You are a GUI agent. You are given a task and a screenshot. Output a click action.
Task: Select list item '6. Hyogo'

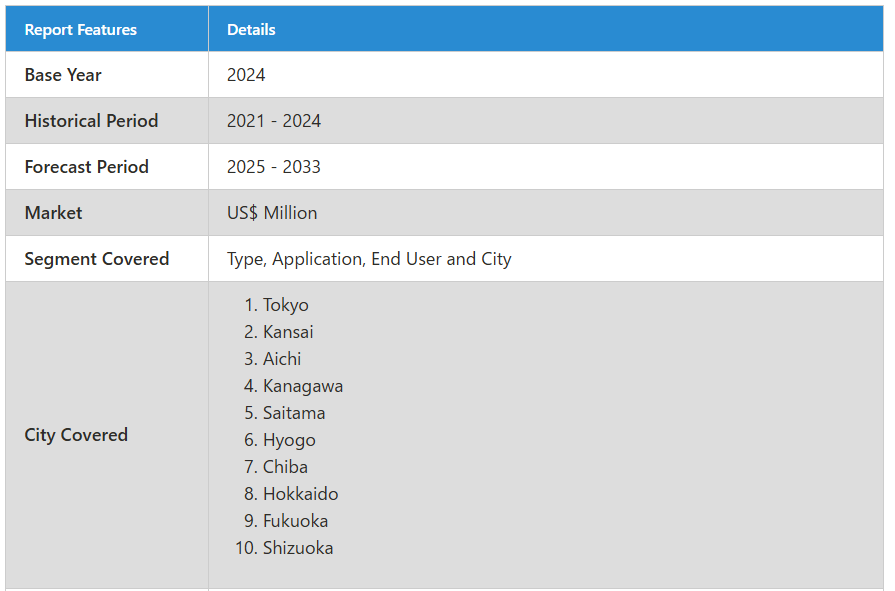point(280,440)
